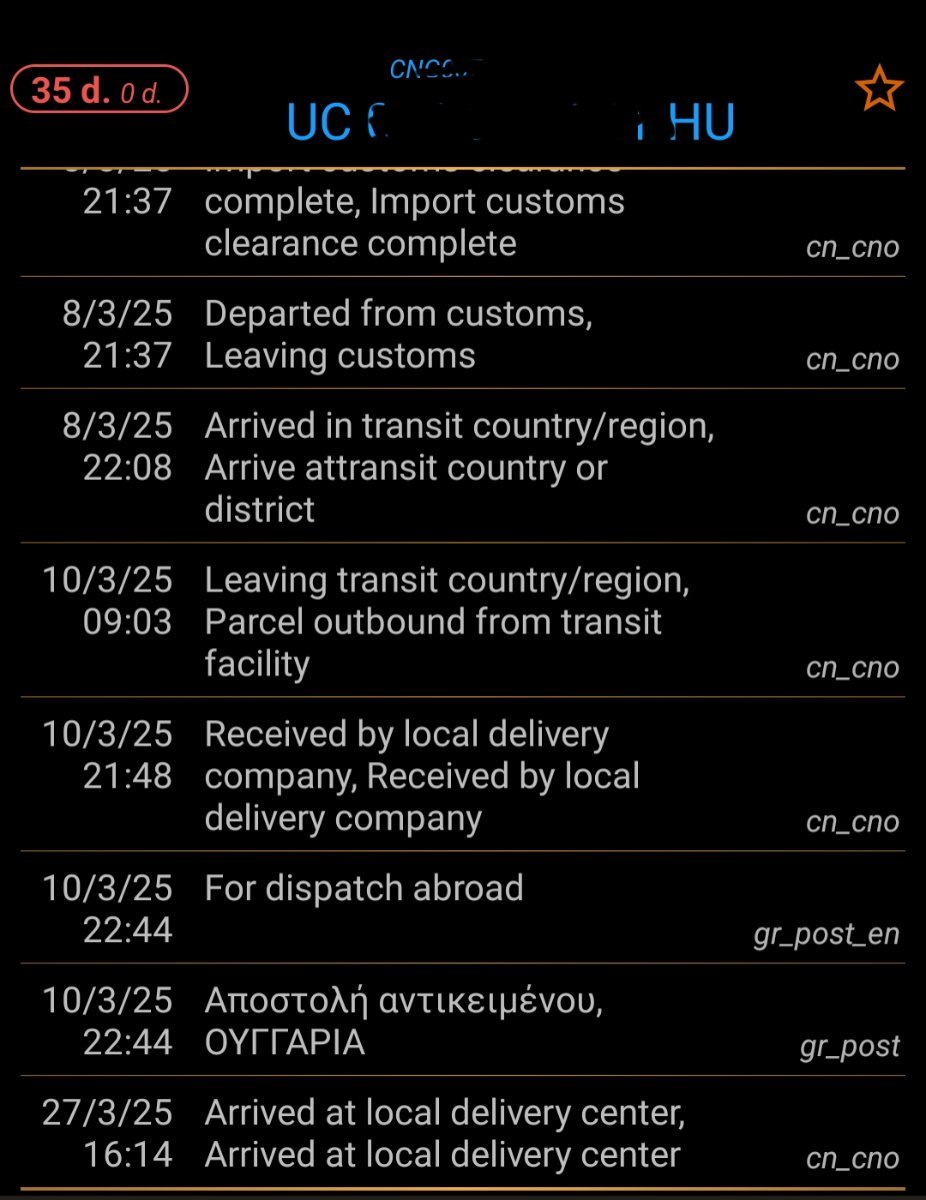Tap the orange favorite star icon
This screenshot has height=1200, width=926.
(879, 91)
